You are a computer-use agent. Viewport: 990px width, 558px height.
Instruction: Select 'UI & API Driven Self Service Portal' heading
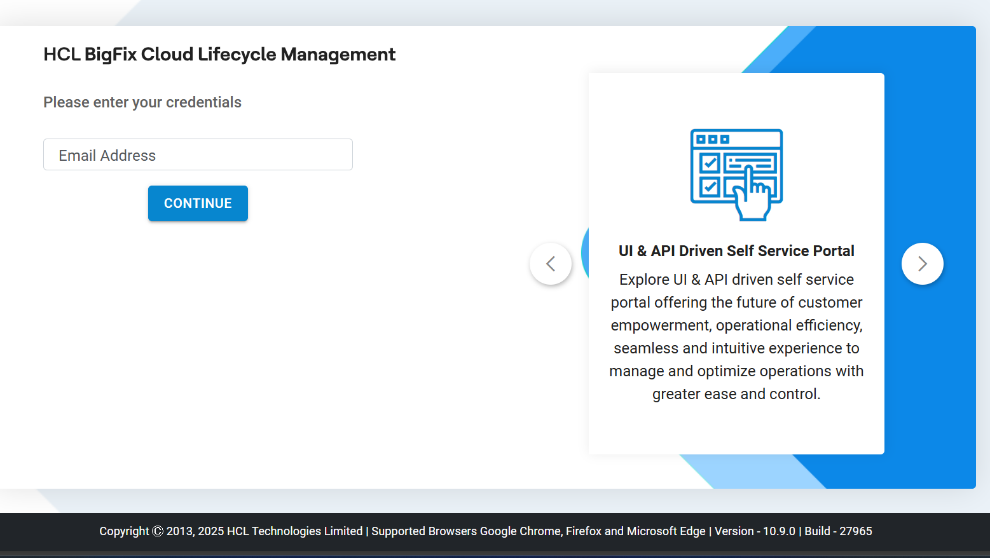736,251
